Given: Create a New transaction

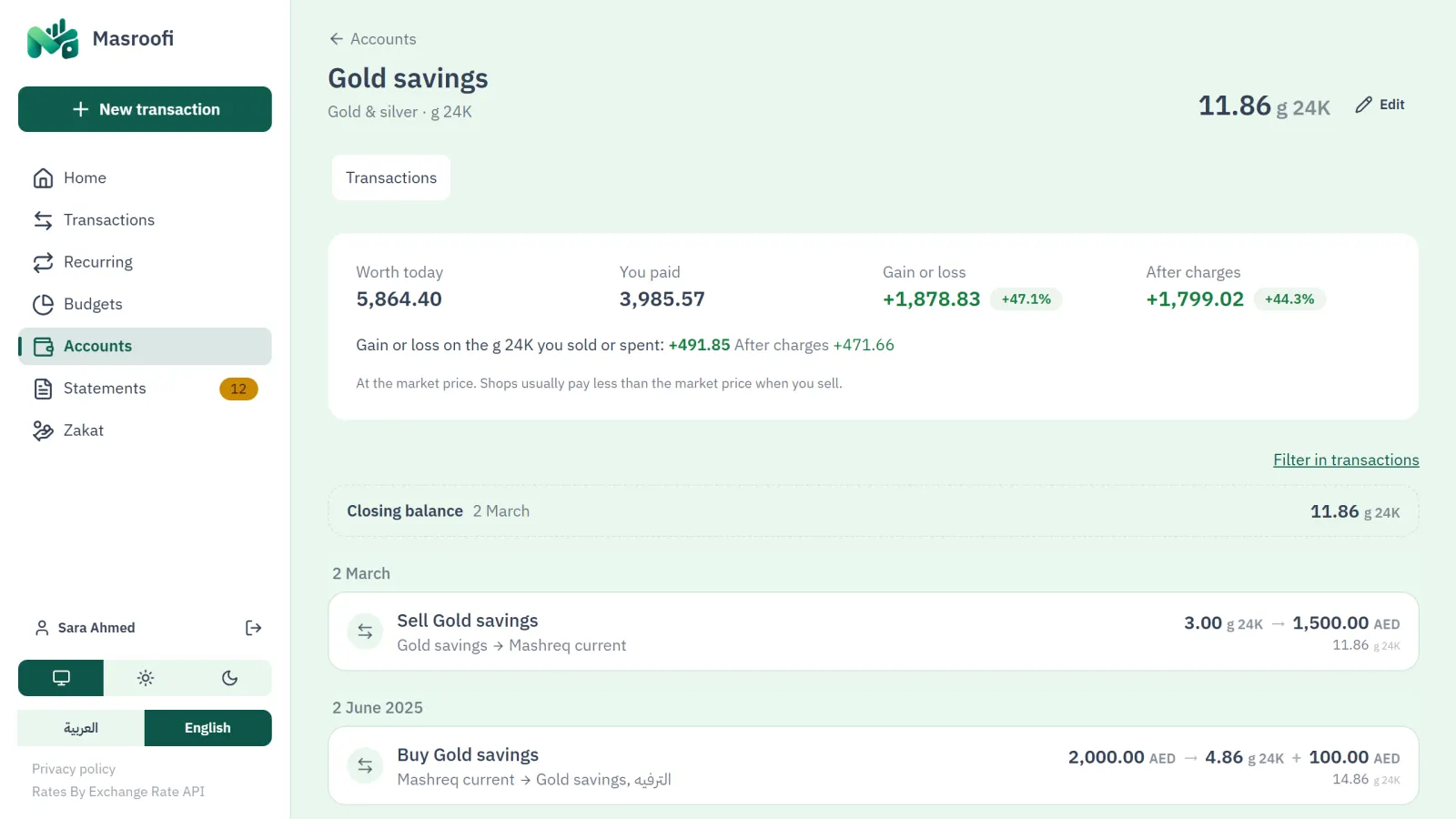Looking at the screenshot, I should pos(145,109).
